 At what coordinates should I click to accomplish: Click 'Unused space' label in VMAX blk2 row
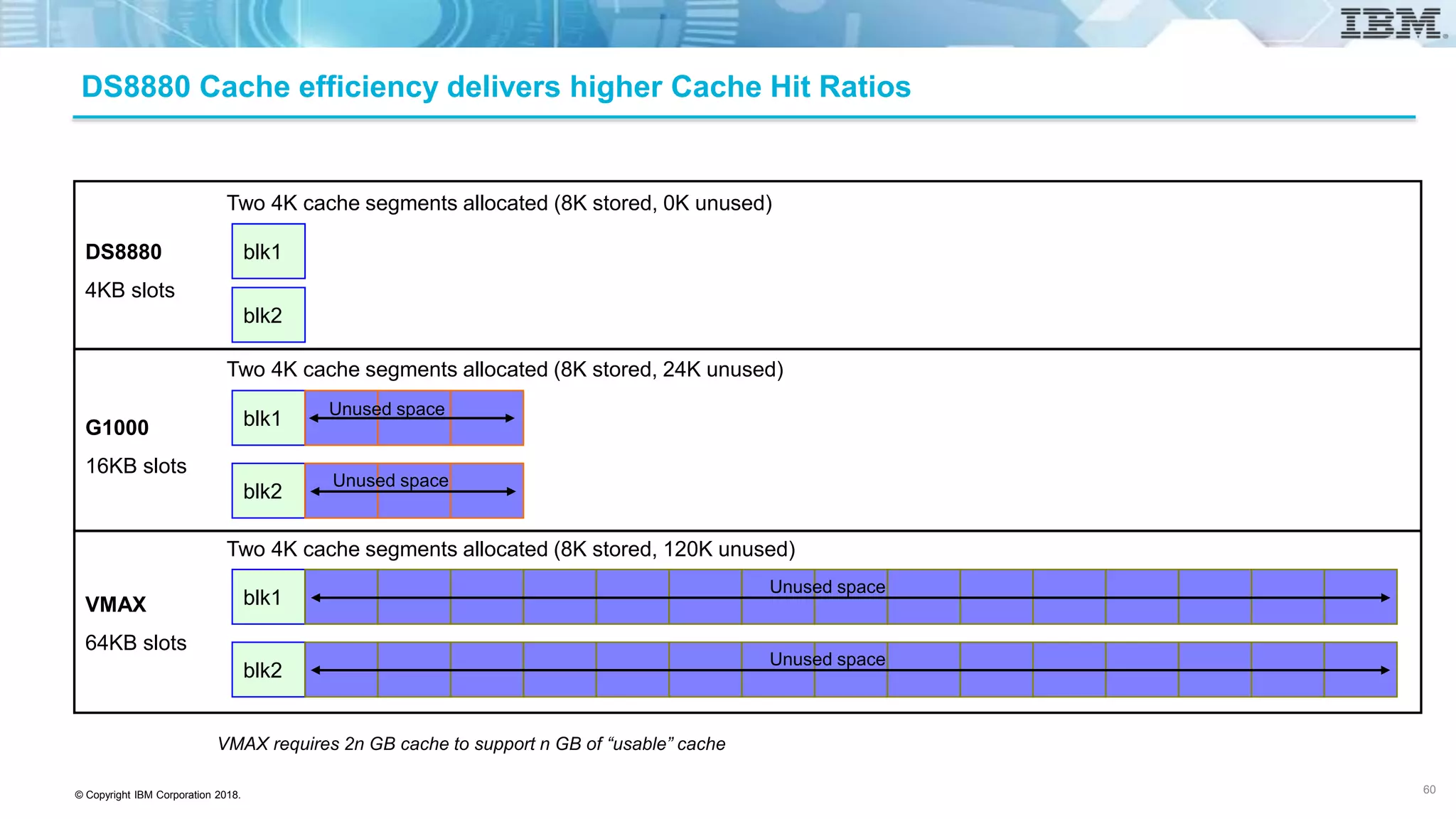(x=828, y=659)
